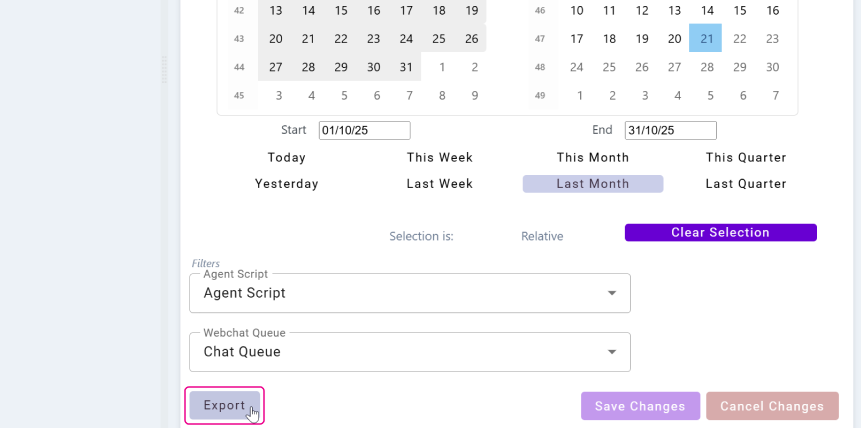Image resolution: width=861 pixels, height=428 pixels.
Task: Click the Start date input field
Action: click(x=364, y=131)
